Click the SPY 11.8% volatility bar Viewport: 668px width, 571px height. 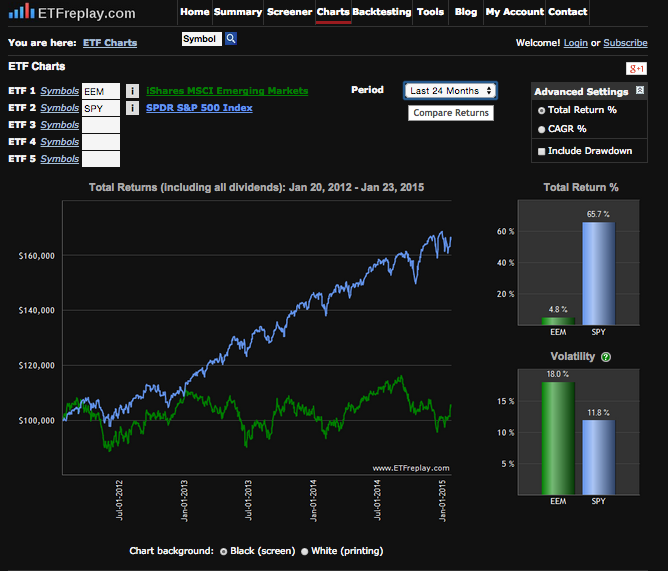(x=599, y=457)
